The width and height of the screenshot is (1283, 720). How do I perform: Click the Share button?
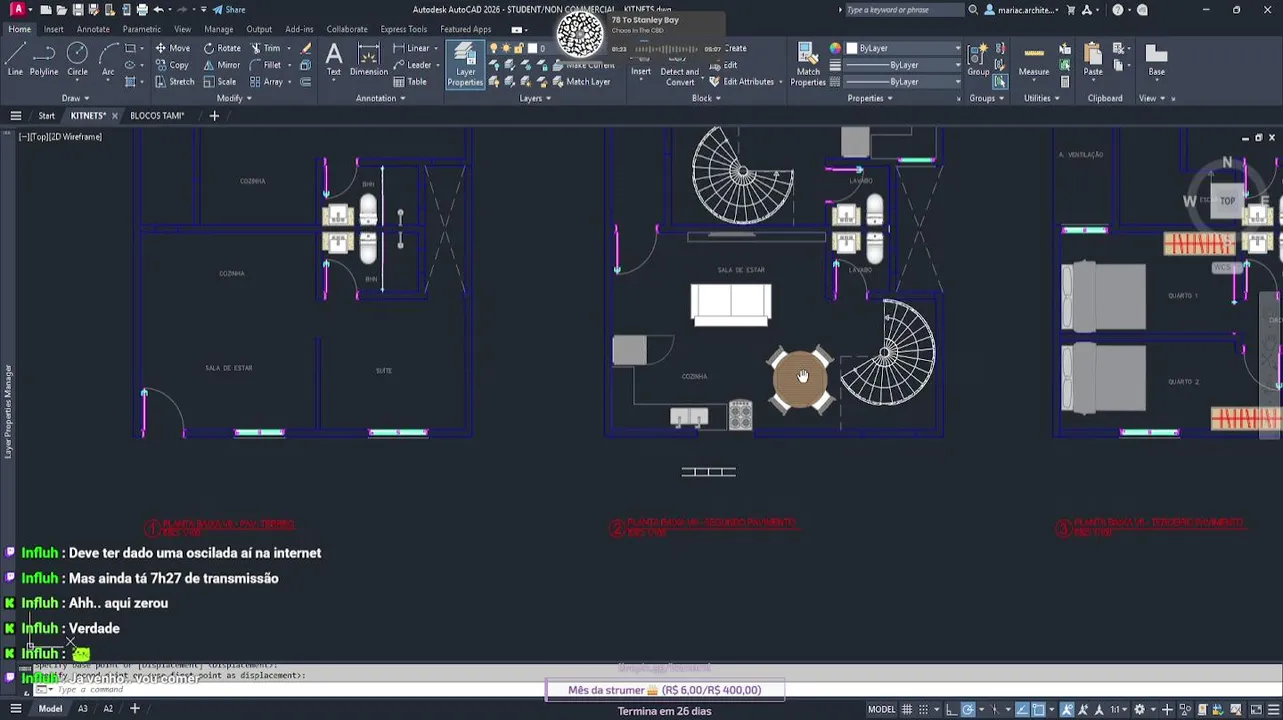pos(229,10)
